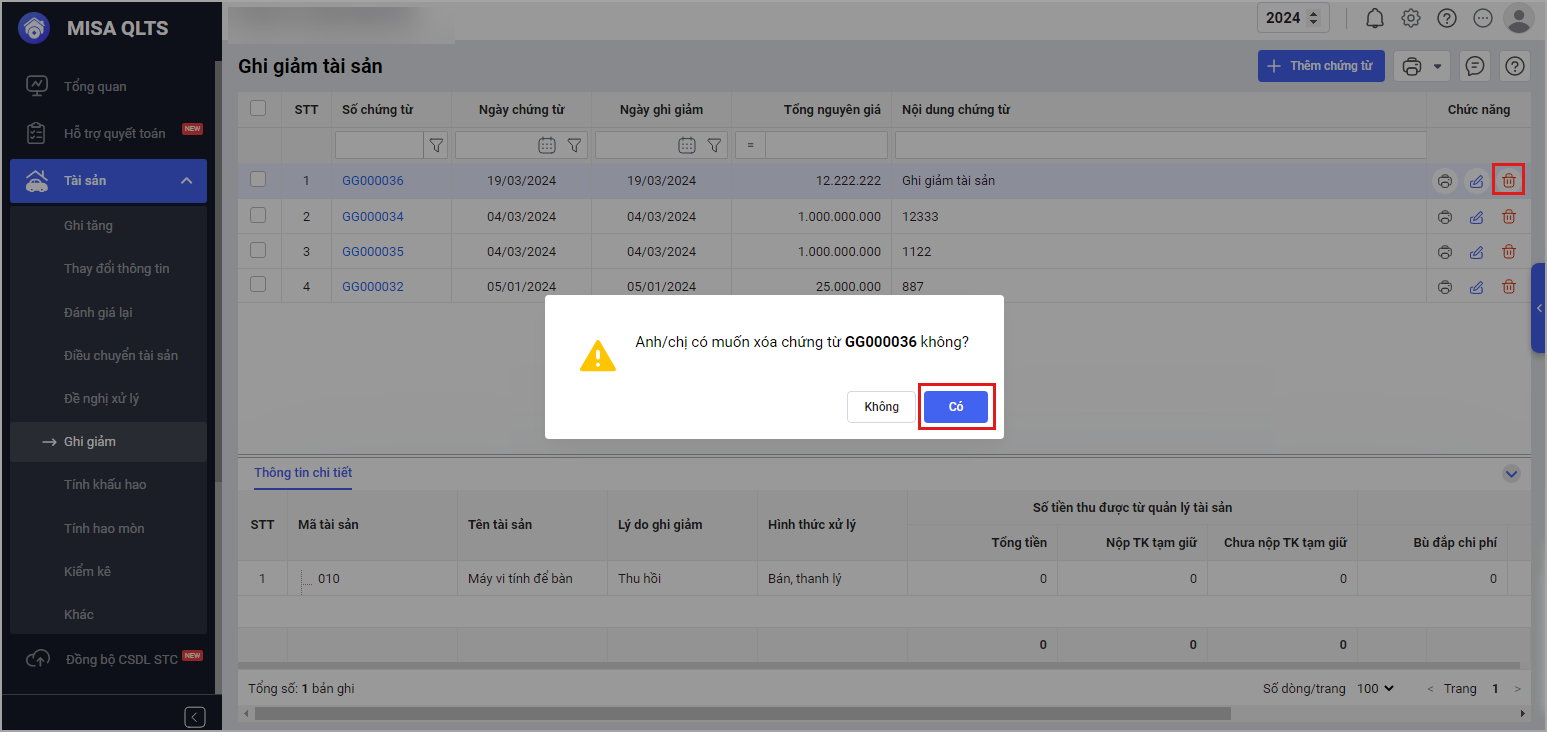Click filter funnel for Ngày ghi giảm
Image resolution: width=1547 pixels, height=732 pixels.
point(714,145)
